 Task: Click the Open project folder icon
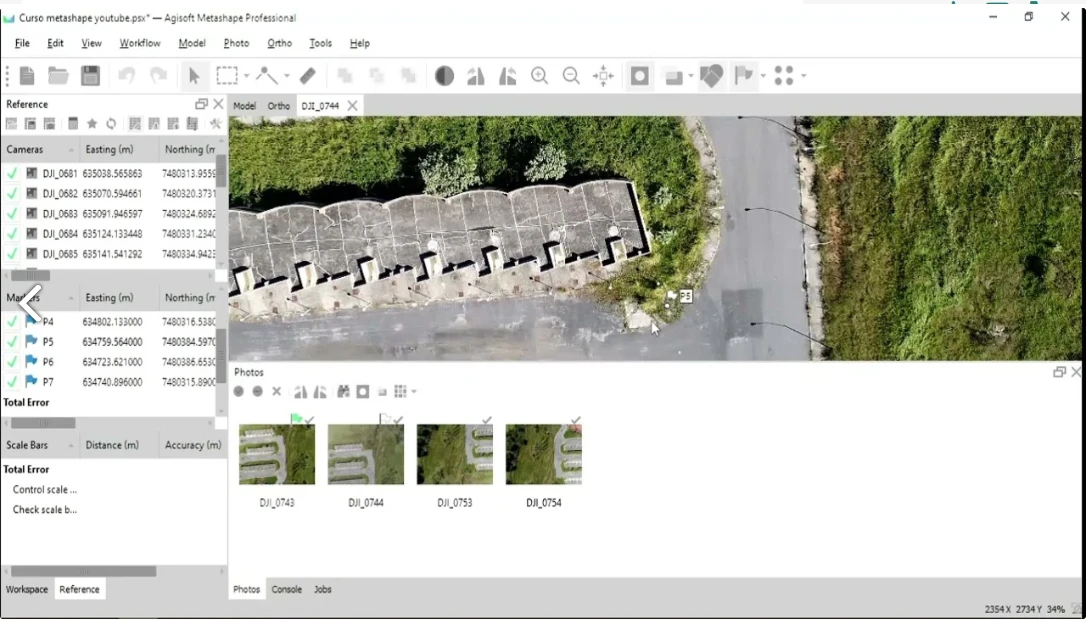(x=58, y=76)
